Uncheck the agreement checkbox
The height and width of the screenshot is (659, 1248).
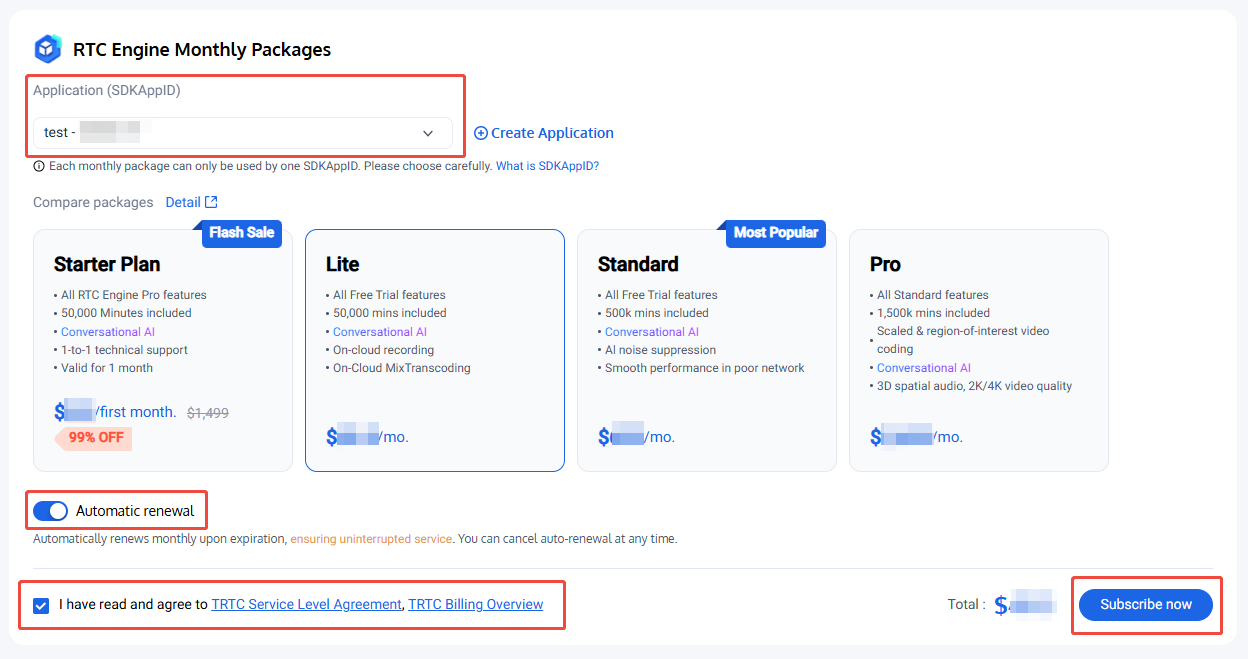point(41,605)
